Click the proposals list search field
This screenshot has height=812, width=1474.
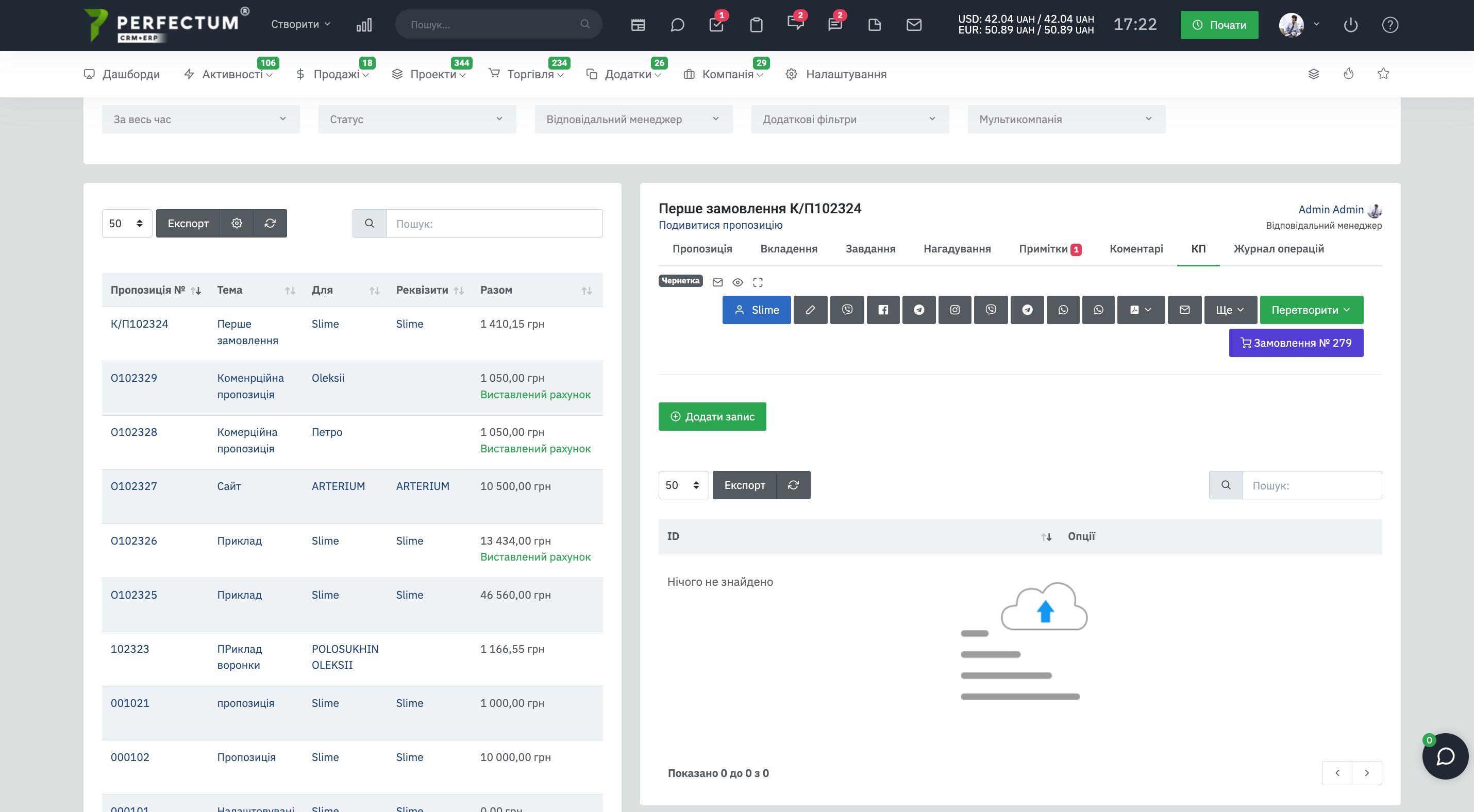494,224
